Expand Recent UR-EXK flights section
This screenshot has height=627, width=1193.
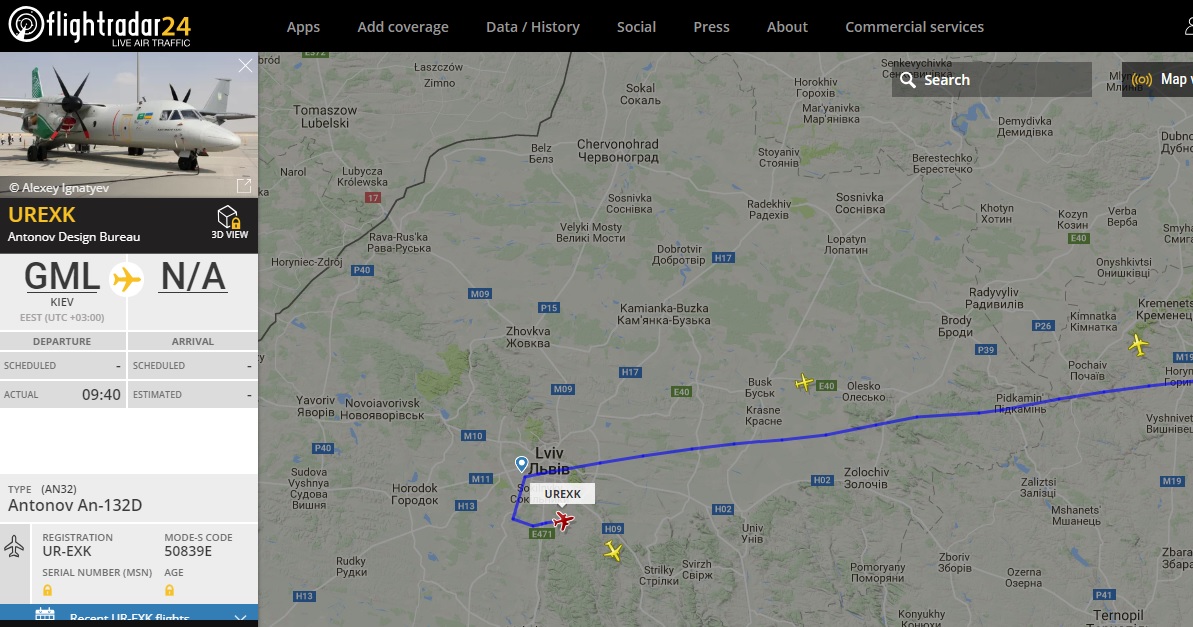tap(129, 616)
